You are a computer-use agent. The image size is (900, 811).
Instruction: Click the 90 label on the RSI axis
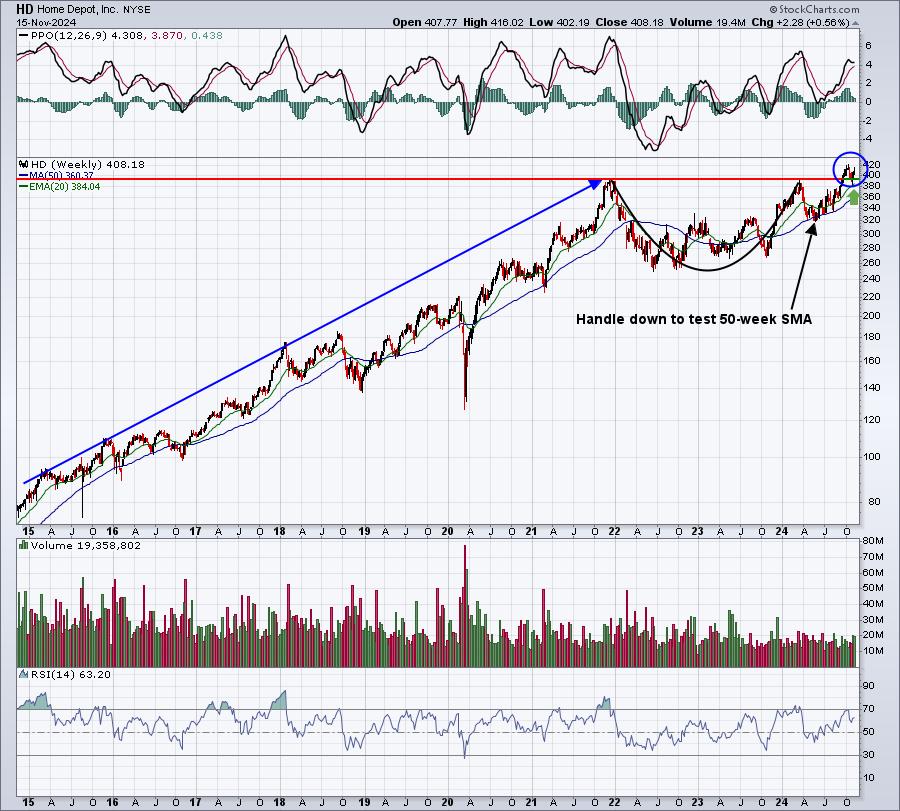(x=869, y=686)
